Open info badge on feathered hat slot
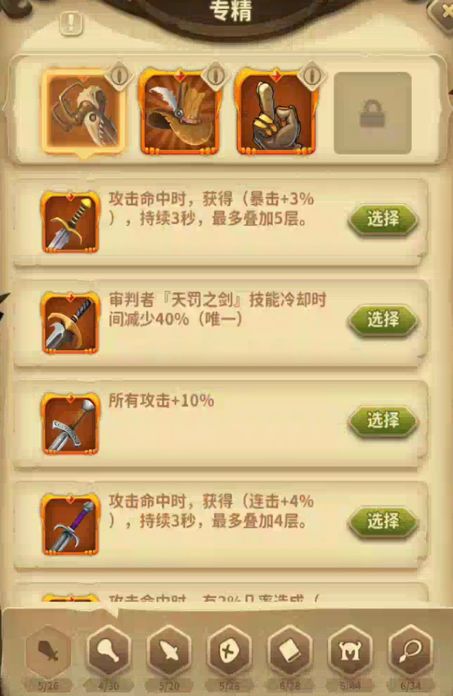The width and height of the screenshot is (453, 696). point(215,74)
